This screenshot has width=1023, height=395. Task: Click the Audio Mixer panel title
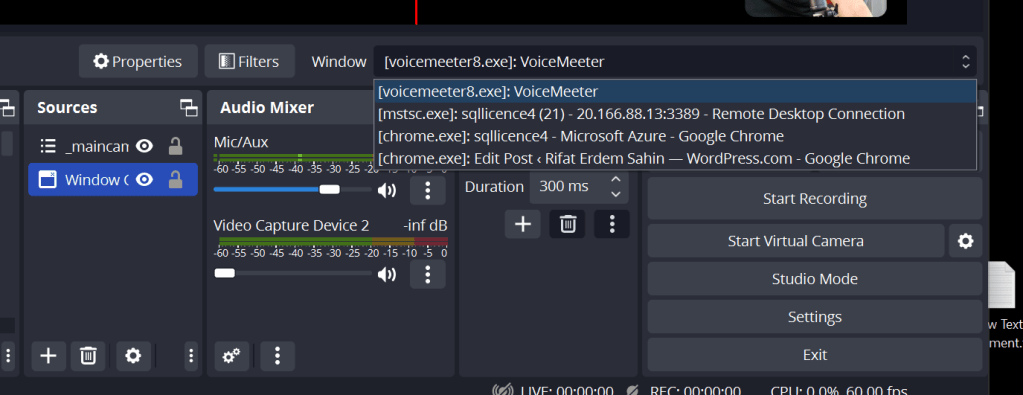click(267, 108)
